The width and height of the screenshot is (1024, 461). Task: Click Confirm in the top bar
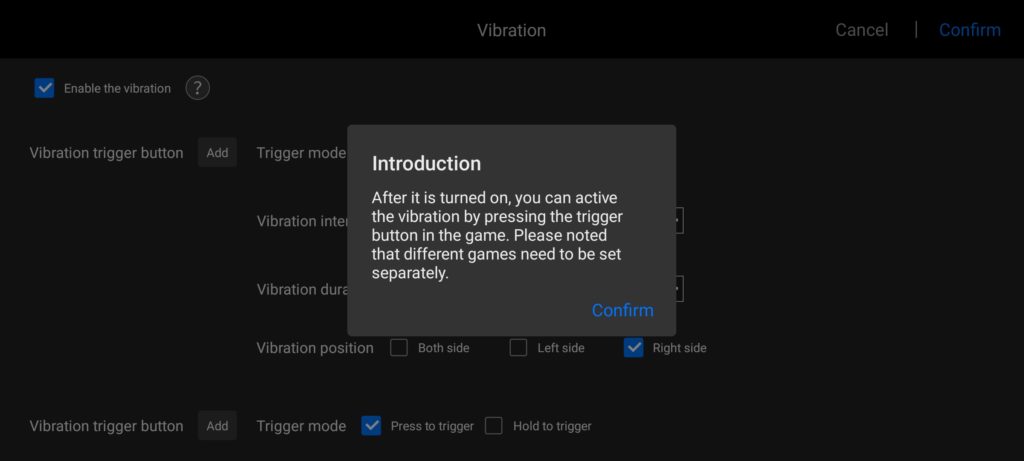(969, 30)
